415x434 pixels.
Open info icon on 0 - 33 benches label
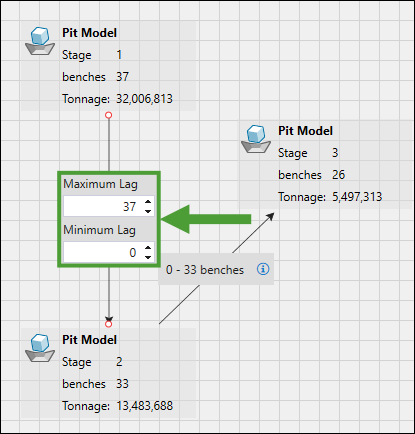click(x=263, y=269)
